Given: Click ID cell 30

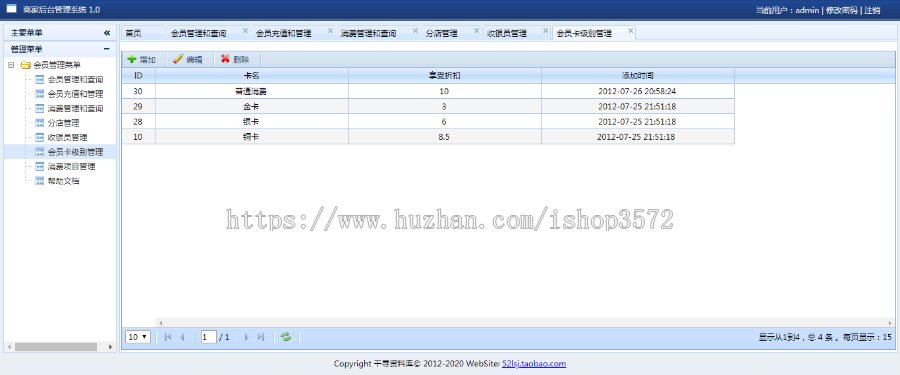Looking at the screenshot, I should pos(138,91).
